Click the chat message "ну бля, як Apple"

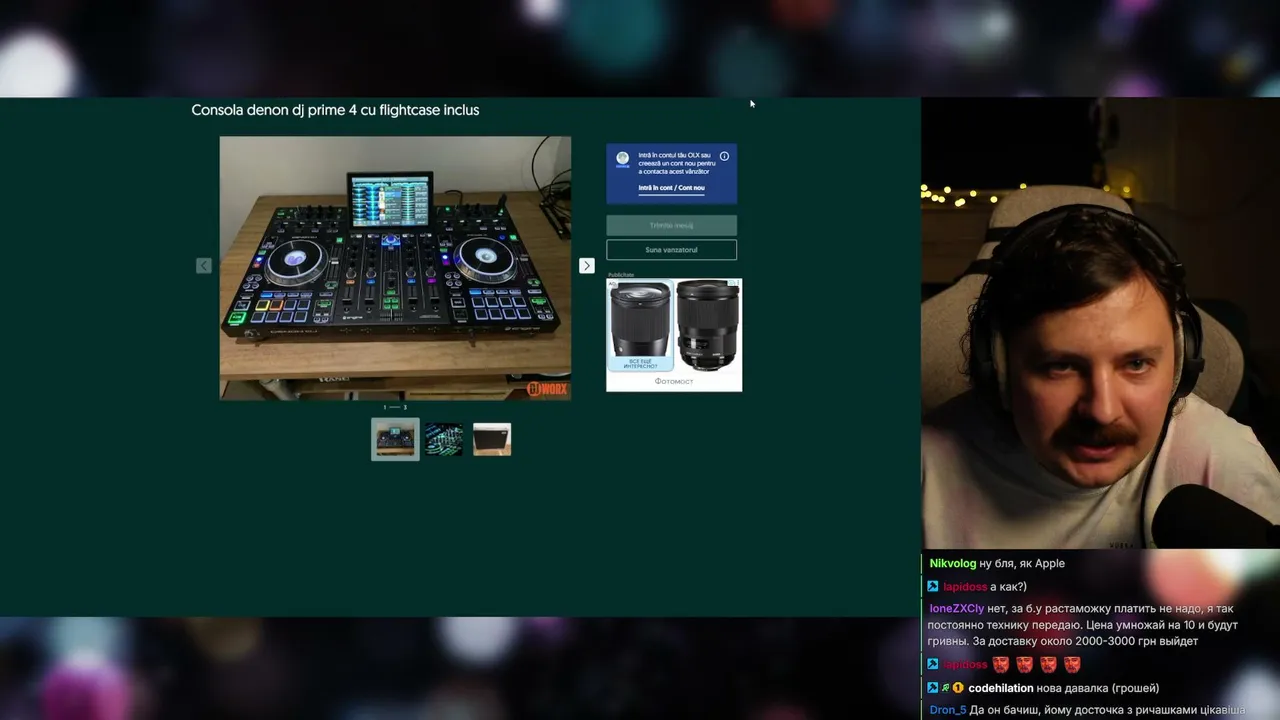[x=1022, y=563]
